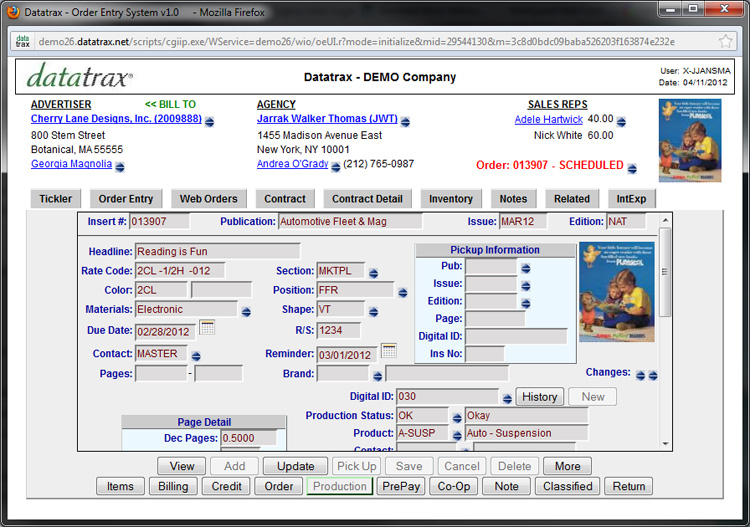Select the Notes tab
750x527 pixels.
[513, 199]
